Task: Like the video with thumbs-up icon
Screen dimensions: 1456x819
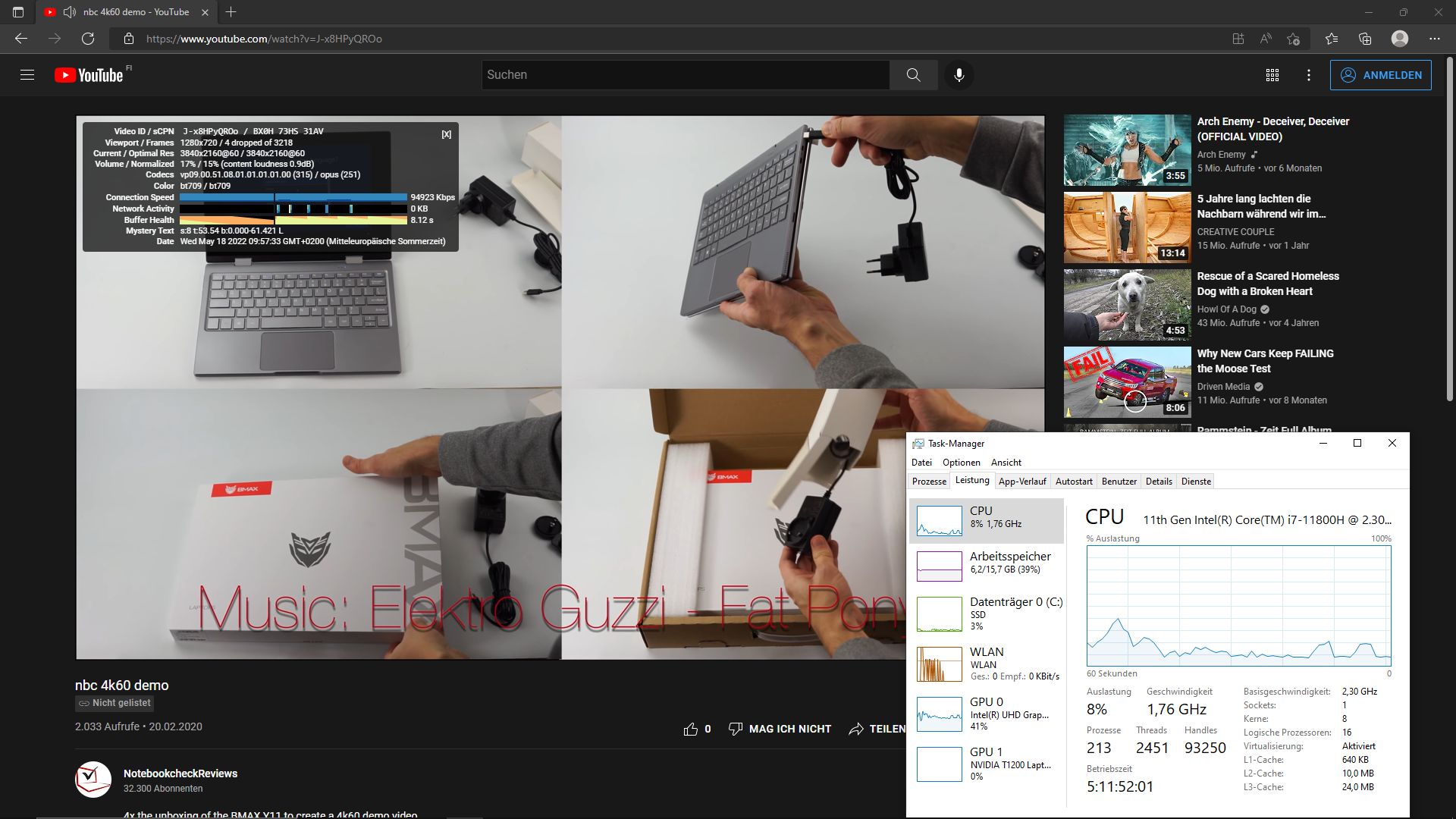Action: 690,729
